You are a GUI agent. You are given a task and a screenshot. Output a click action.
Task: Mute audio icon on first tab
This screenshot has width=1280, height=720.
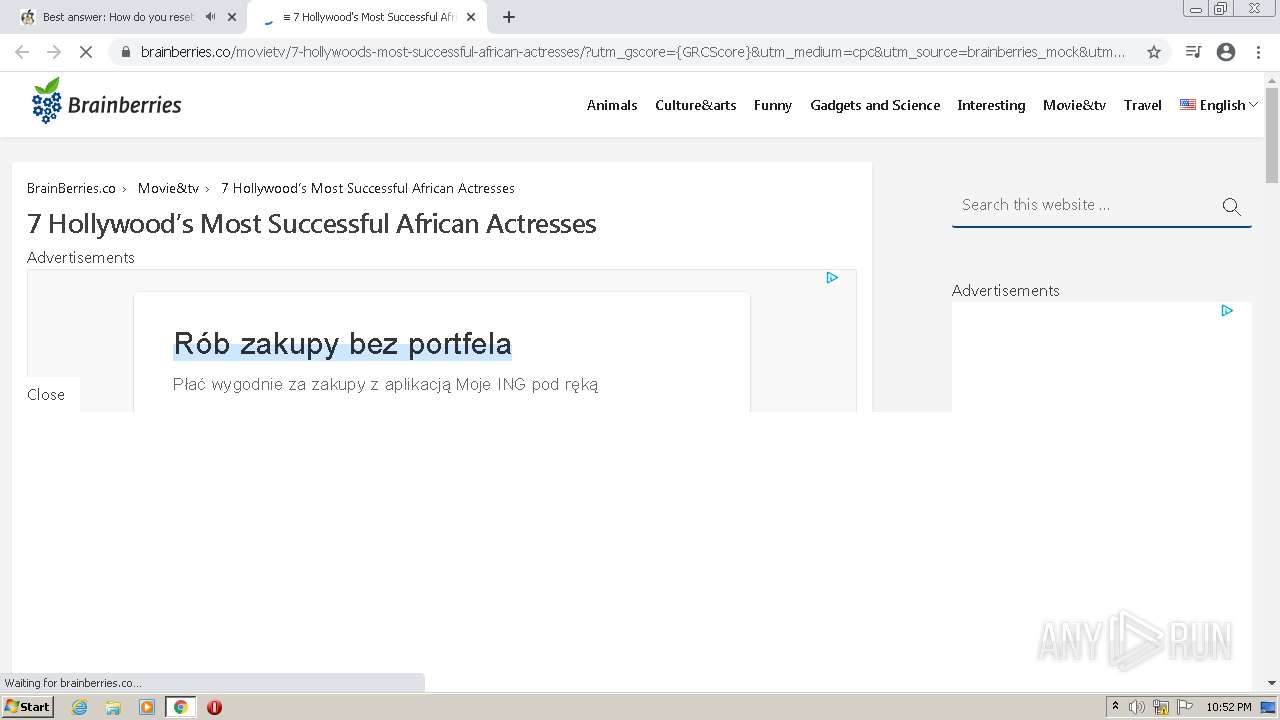(211, 17)
